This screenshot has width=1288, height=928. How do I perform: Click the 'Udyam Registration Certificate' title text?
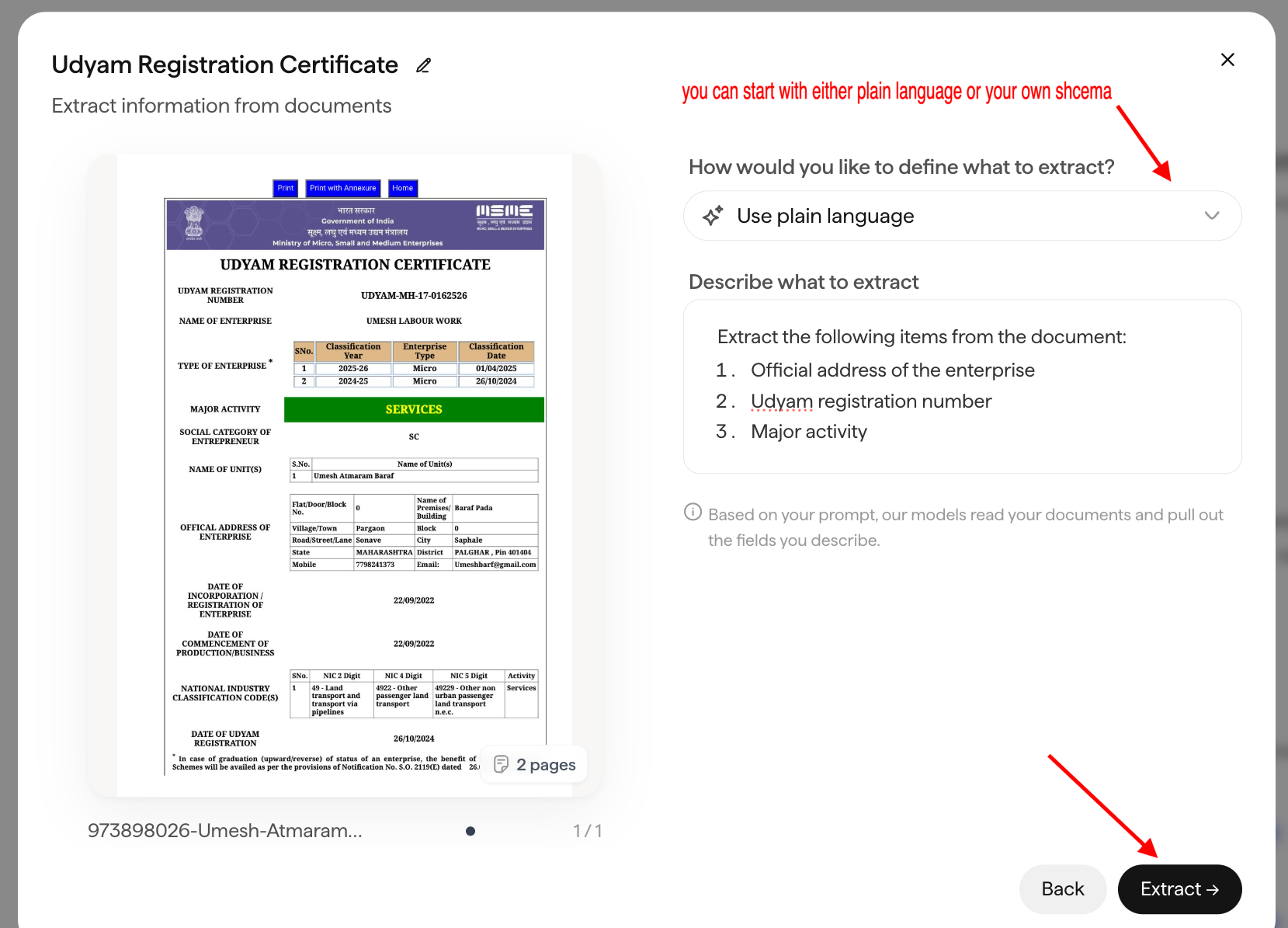[x=225, y=65]
